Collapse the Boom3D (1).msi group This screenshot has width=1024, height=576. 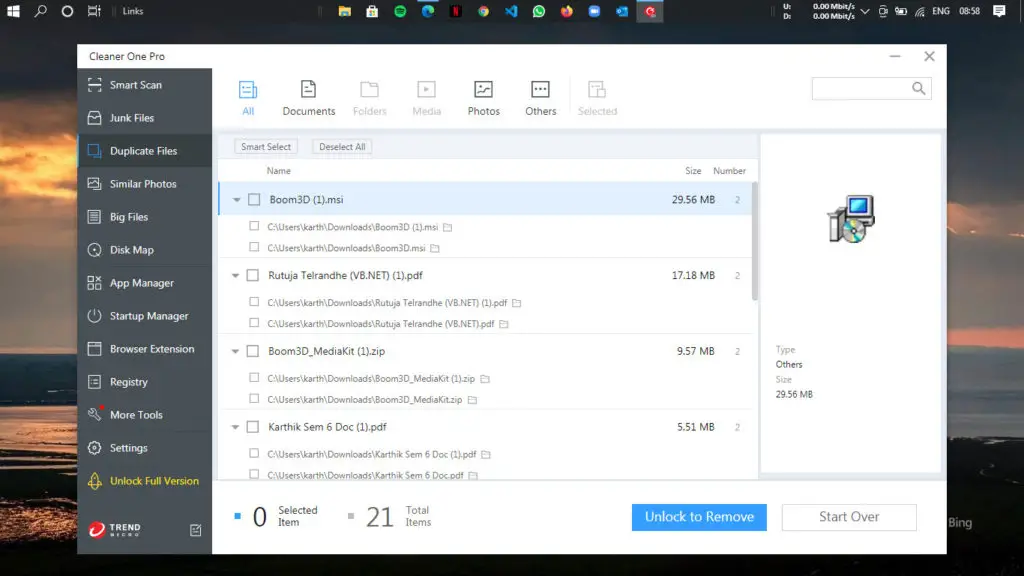[236, 200]
